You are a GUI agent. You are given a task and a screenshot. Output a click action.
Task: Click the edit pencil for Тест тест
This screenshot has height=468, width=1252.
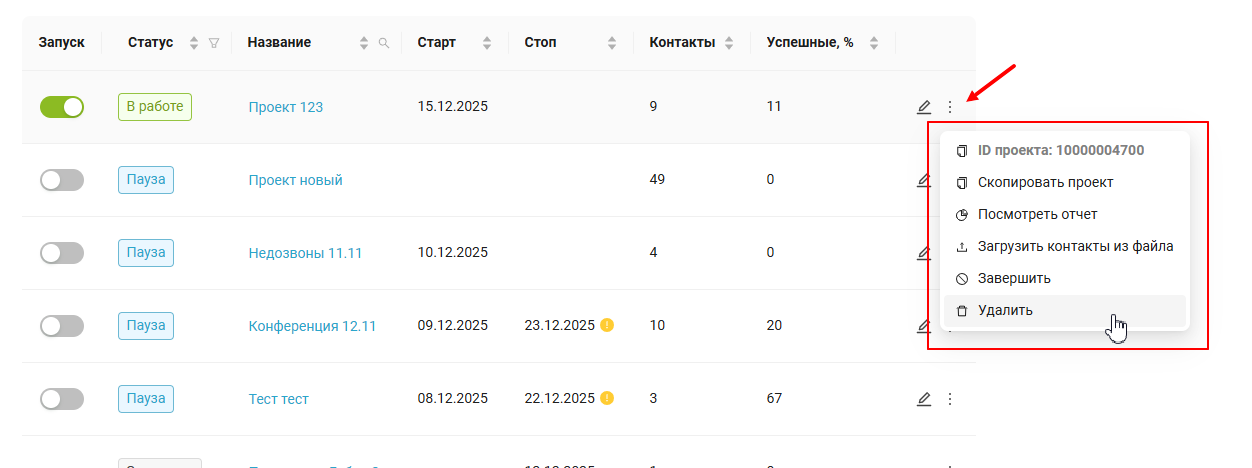(923, 399)
